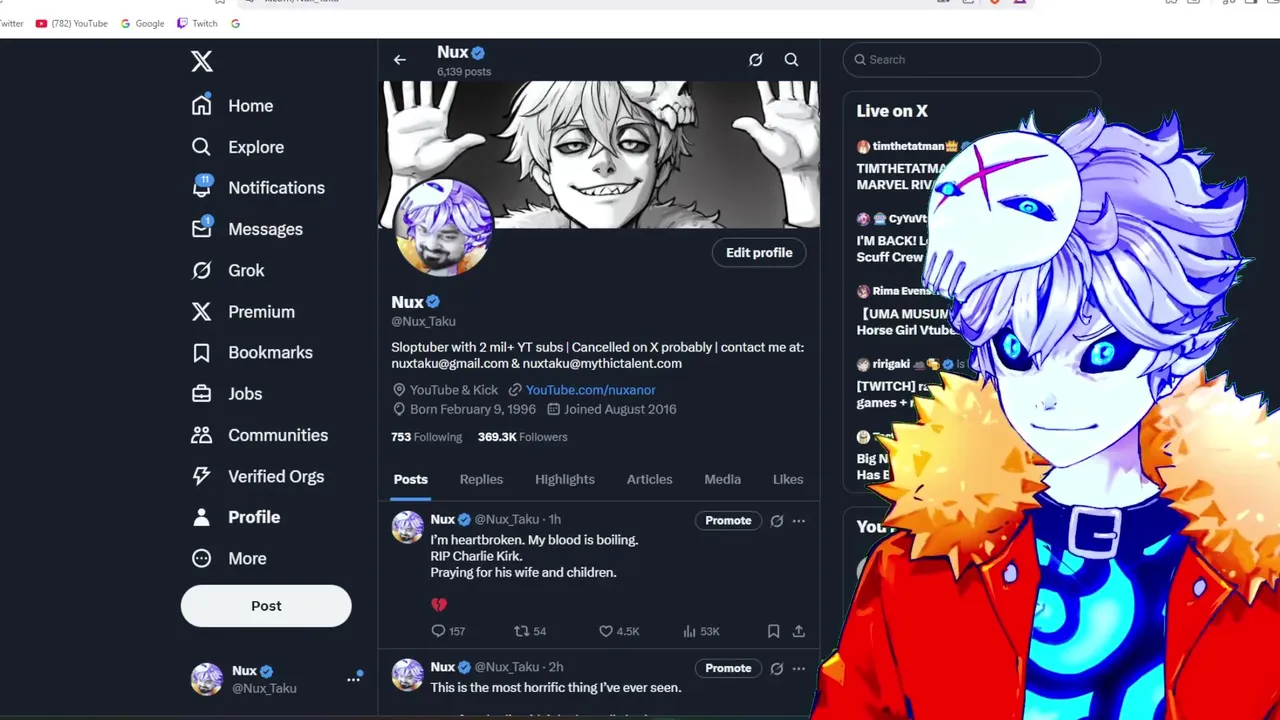Click the Edit profile button
Image resolution: width=1280 pixels, height=720 pixels.
[759, 253]
